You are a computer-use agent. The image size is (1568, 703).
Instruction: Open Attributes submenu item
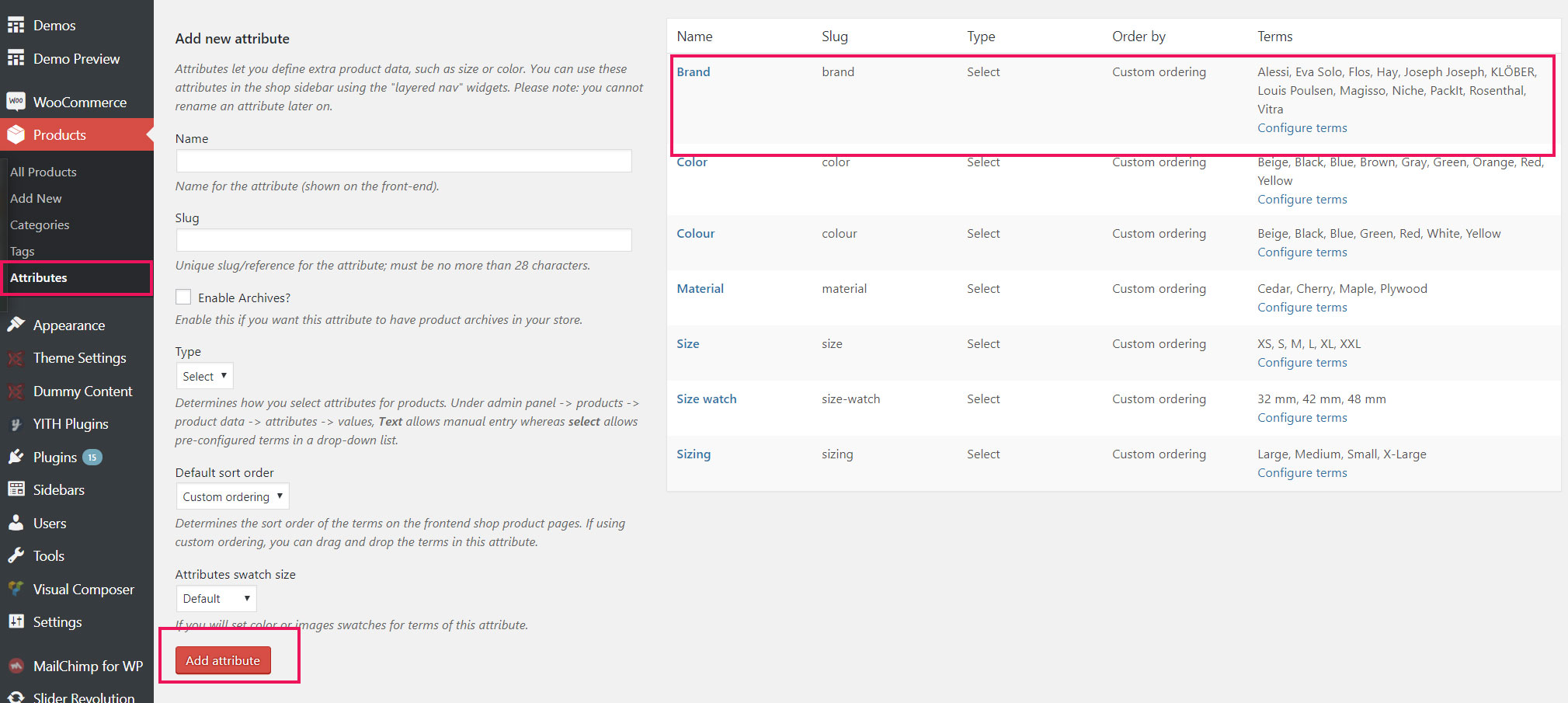pos(39,277)
